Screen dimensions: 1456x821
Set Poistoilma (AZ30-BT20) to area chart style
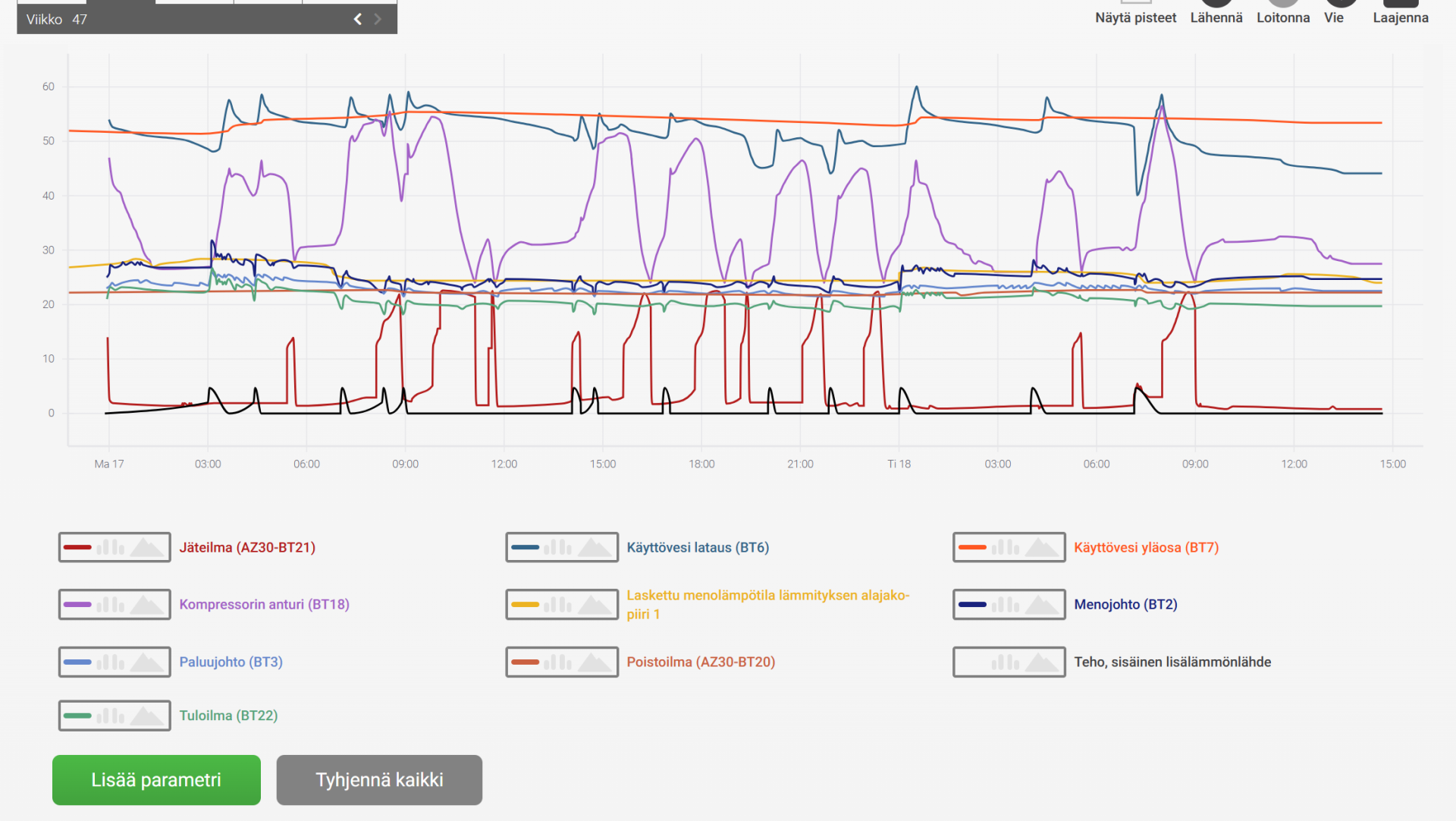[x=595, y=662]
